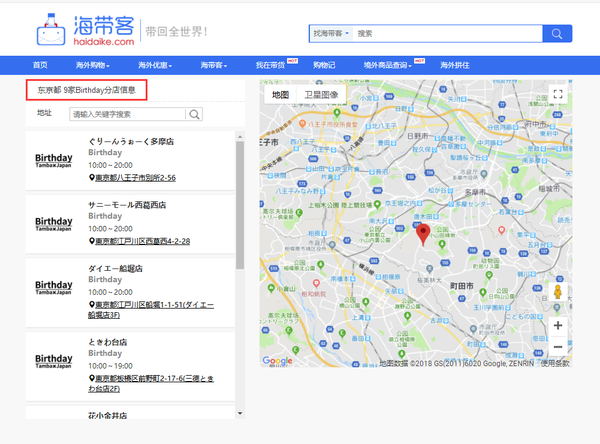This screenshot has width=600, height=444.
Task: Expand the 海外购物 menu
Action: click(x=93, y=65)
